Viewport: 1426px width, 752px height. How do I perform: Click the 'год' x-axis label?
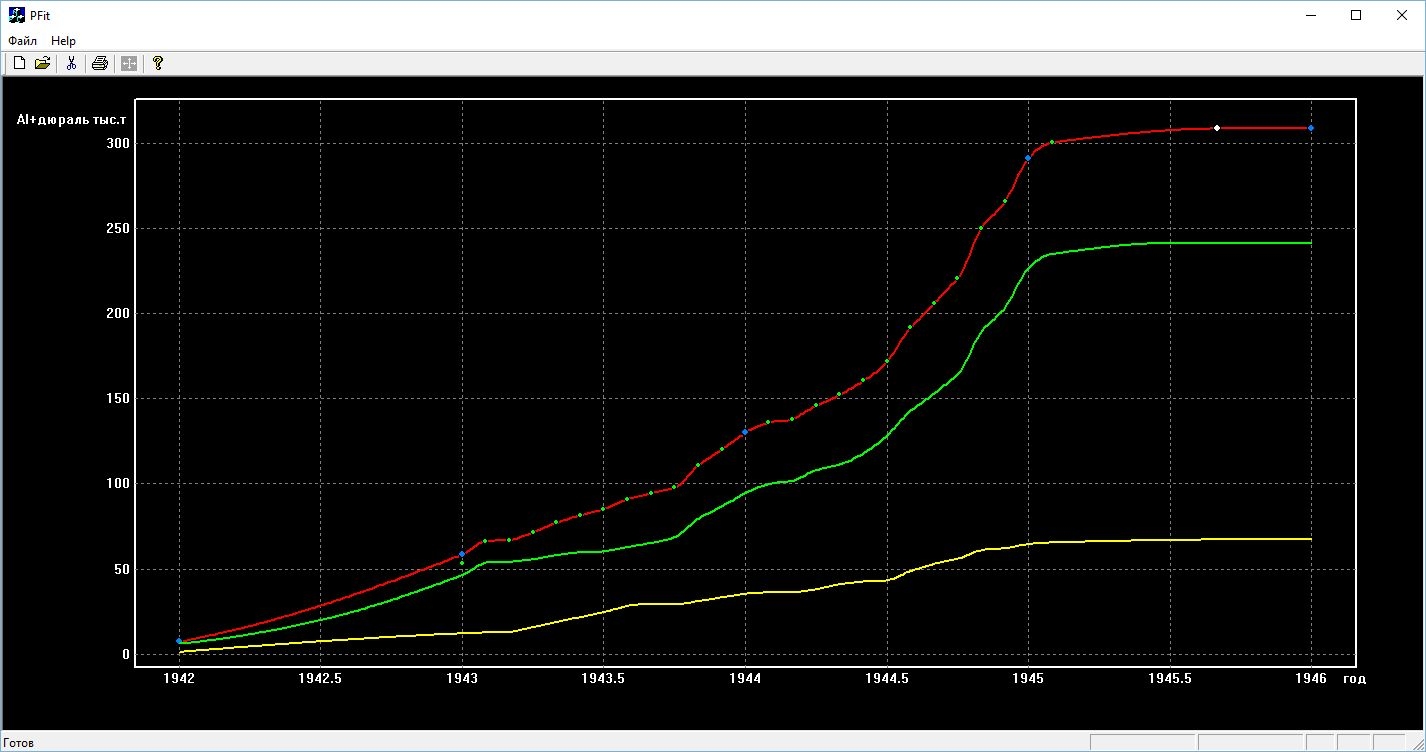(x=1354, y=678)
